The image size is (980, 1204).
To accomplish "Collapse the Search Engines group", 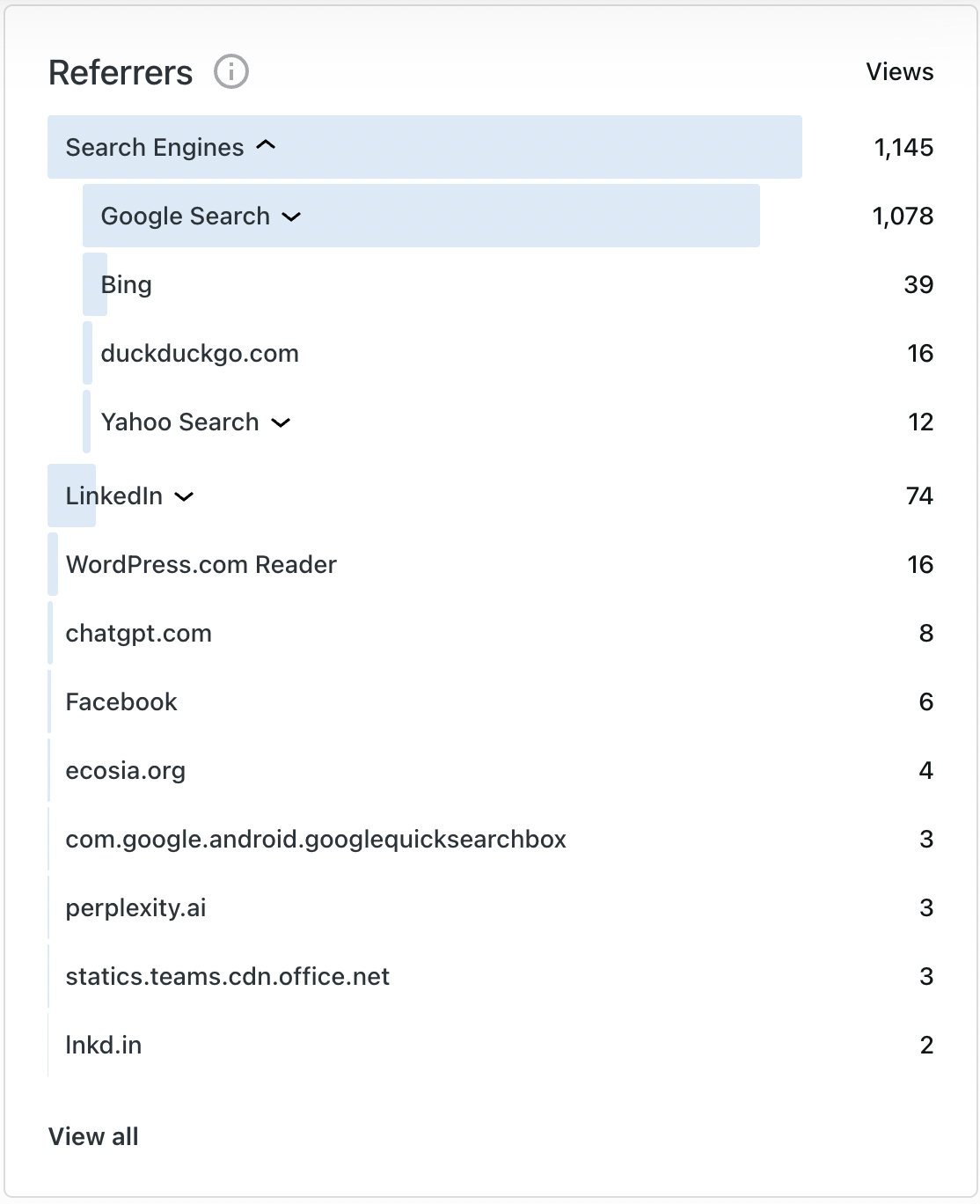I will click(266, 146).
